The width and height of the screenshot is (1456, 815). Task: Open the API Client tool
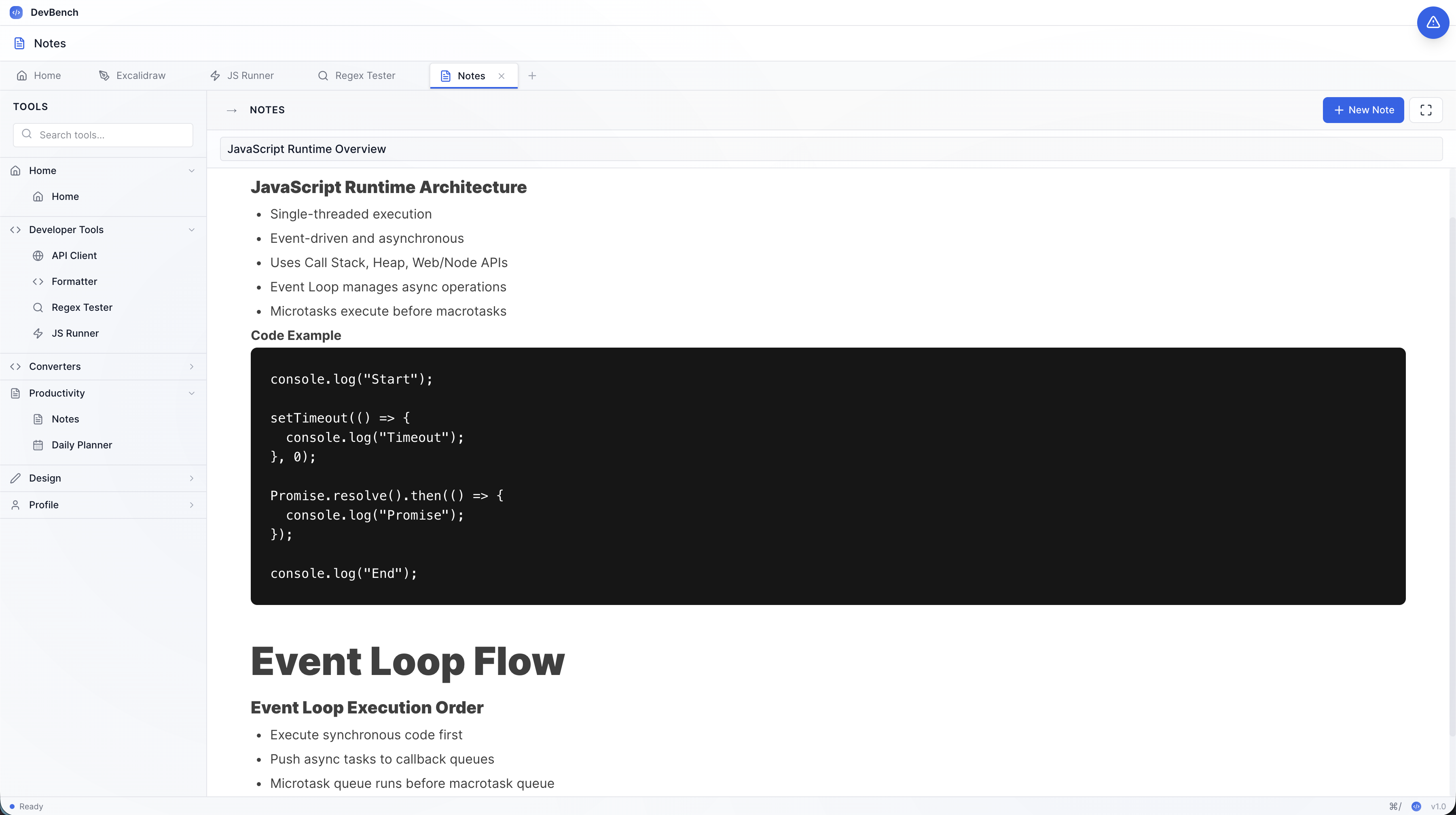(x=74, y=255)
